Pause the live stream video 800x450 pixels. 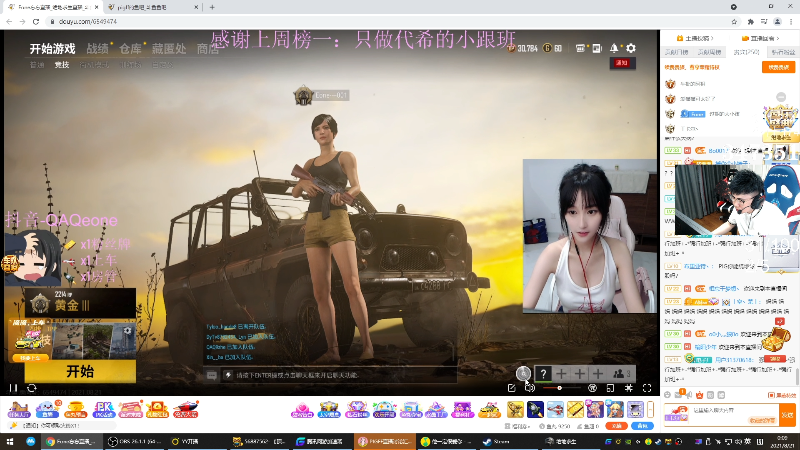[13, 388]
